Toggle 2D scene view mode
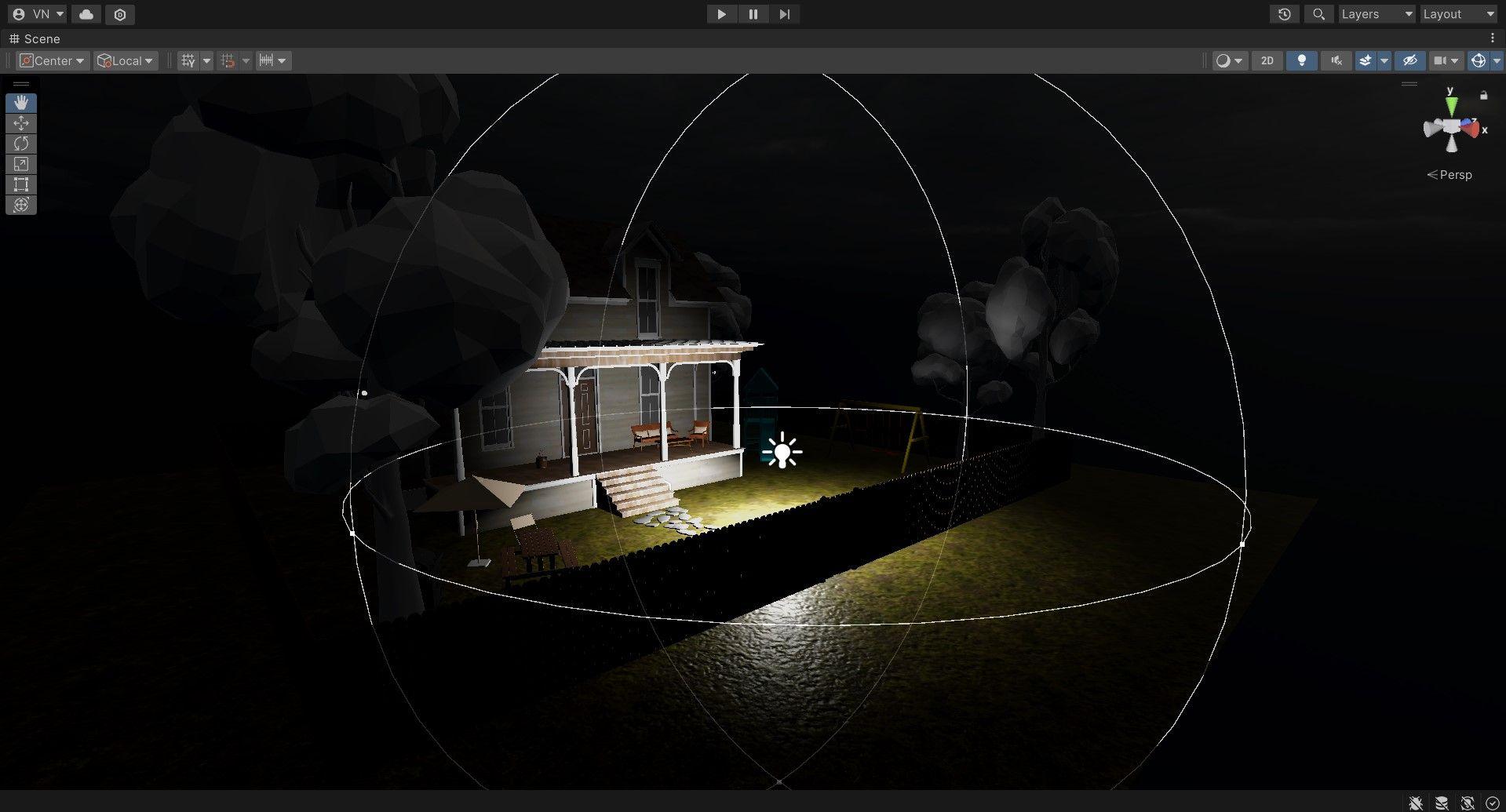Image resolution: width=1506 pixels, height=812 pixels. 1266,60
